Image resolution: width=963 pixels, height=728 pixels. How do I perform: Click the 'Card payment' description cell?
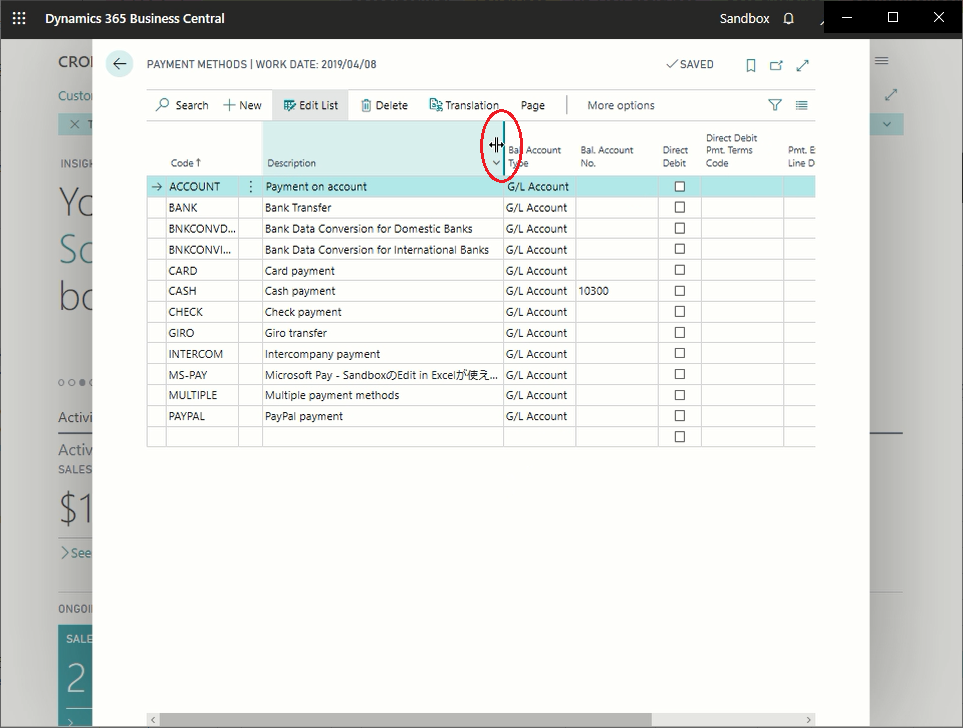click(383, 271)
